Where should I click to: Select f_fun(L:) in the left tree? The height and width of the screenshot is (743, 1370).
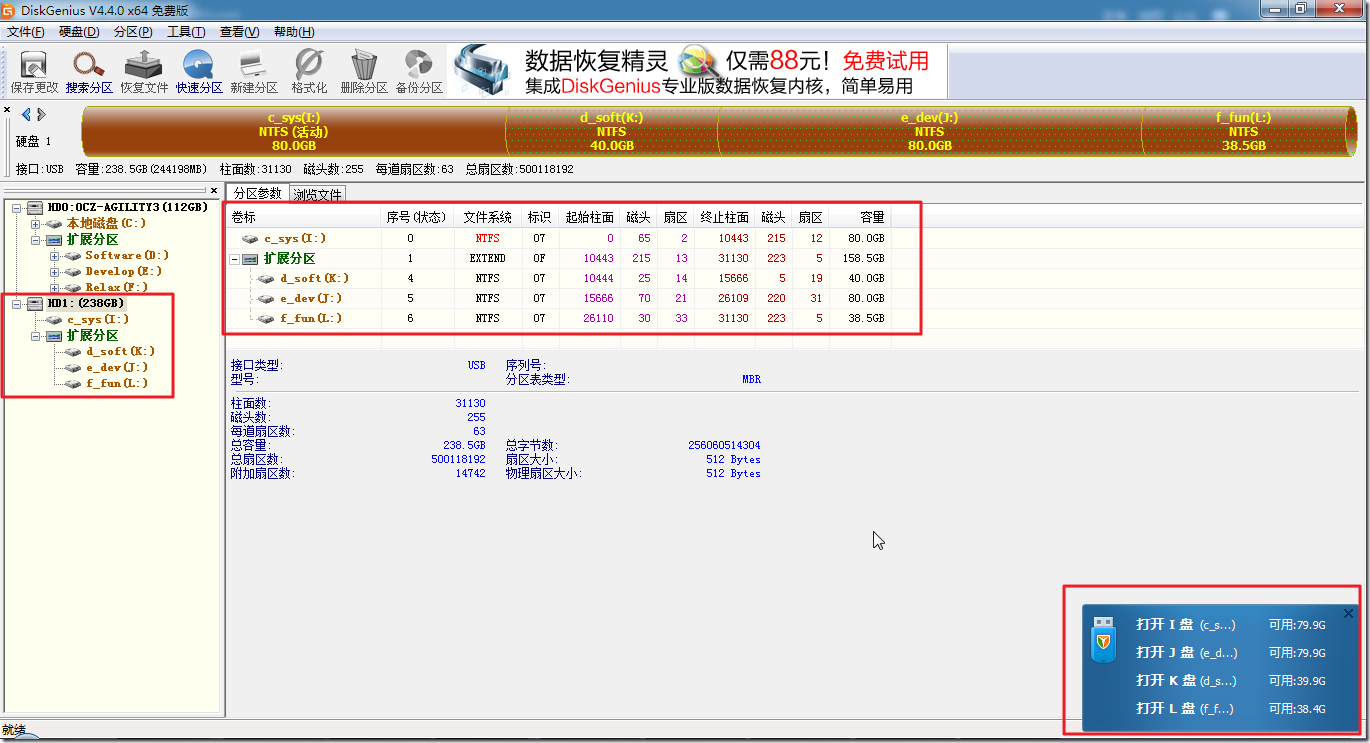click(116, 383)
